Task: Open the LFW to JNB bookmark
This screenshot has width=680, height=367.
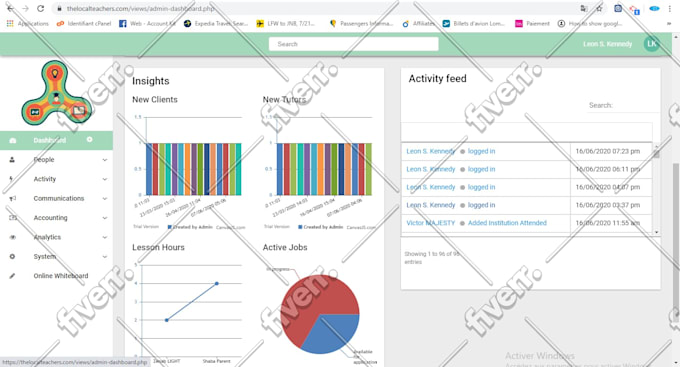Action: 286,23
